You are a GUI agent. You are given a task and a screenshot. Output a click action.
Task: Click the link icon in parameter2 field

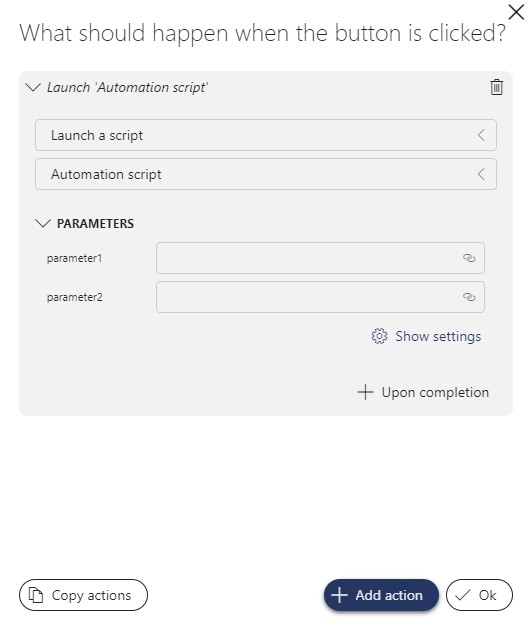click(469, 297)
